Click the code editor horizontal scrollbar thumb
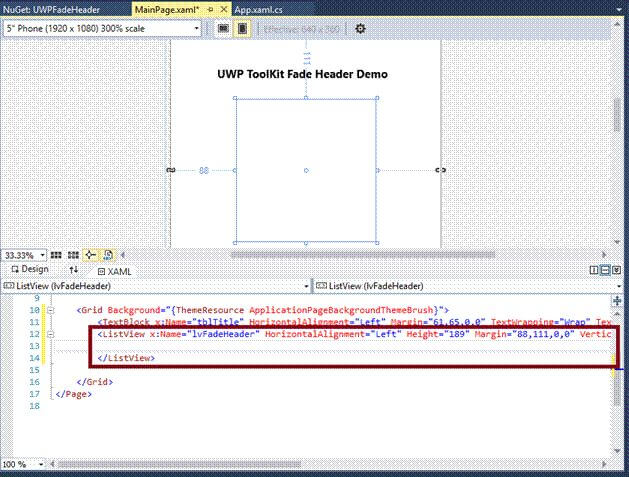This screenshot has width=629, height=477. click(x=179, y=465)
